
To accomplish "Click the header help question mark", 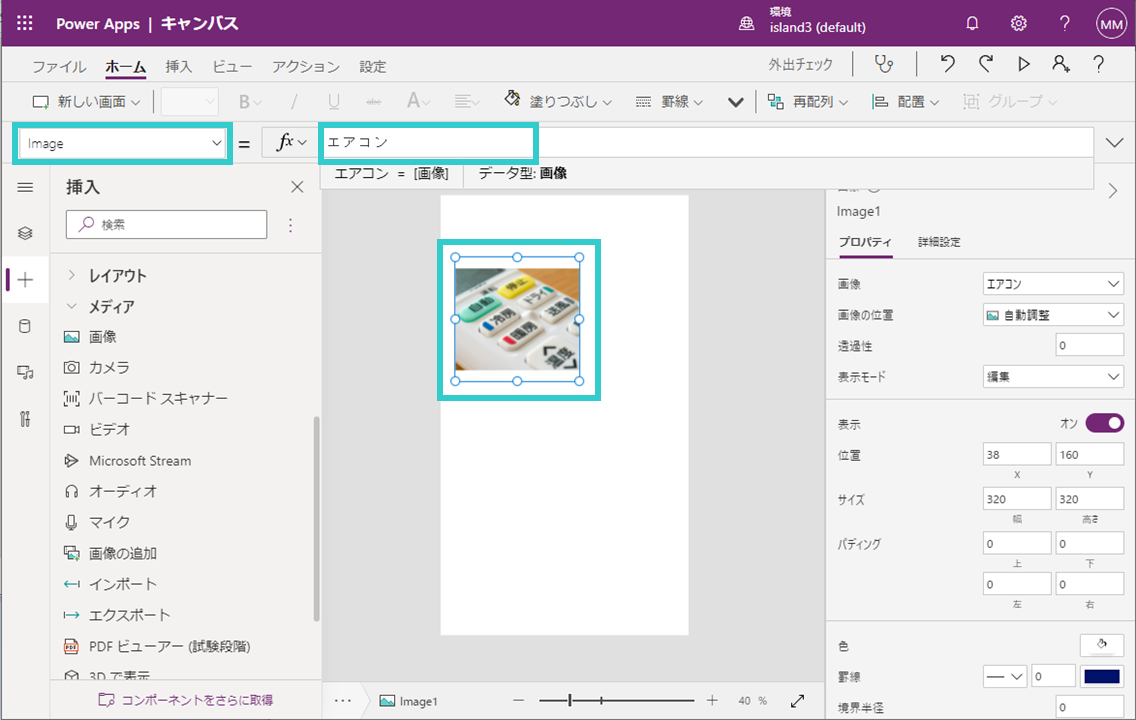I will (1064, 23).
